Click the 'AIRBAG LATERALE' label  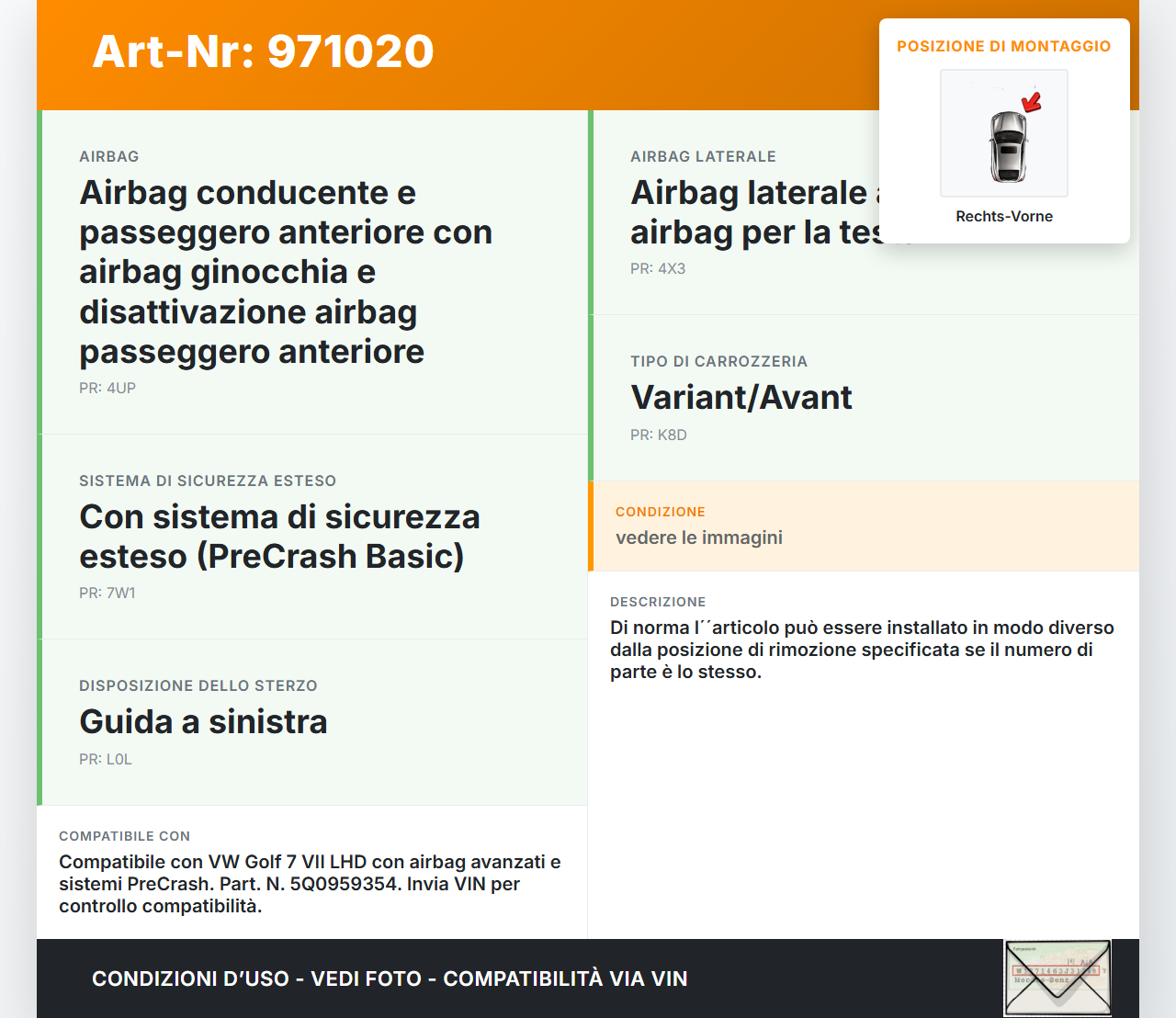(703, 156)
